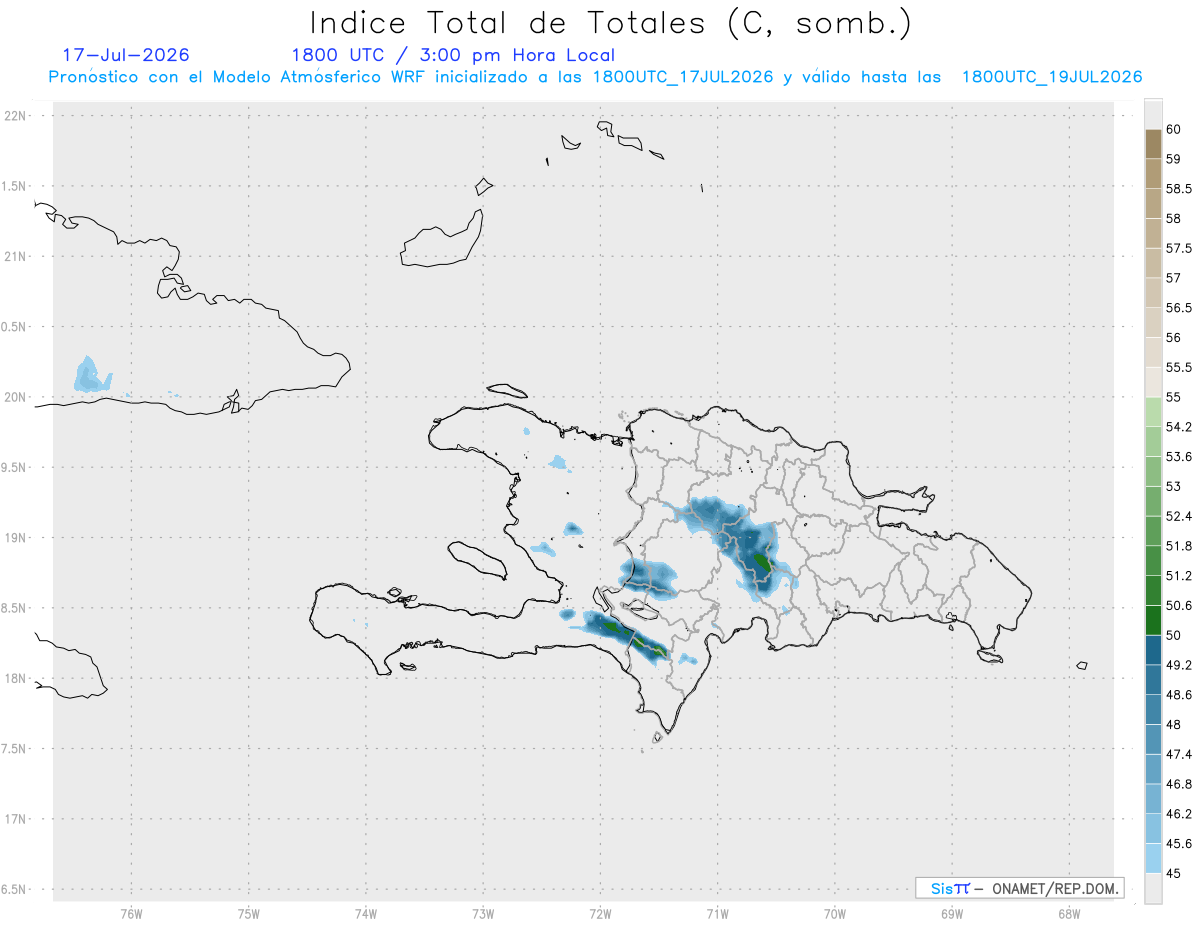Viewport: 1200px width, 927px height.
Task: Click the '68W' longitude label
Action: coord(1069,912)
